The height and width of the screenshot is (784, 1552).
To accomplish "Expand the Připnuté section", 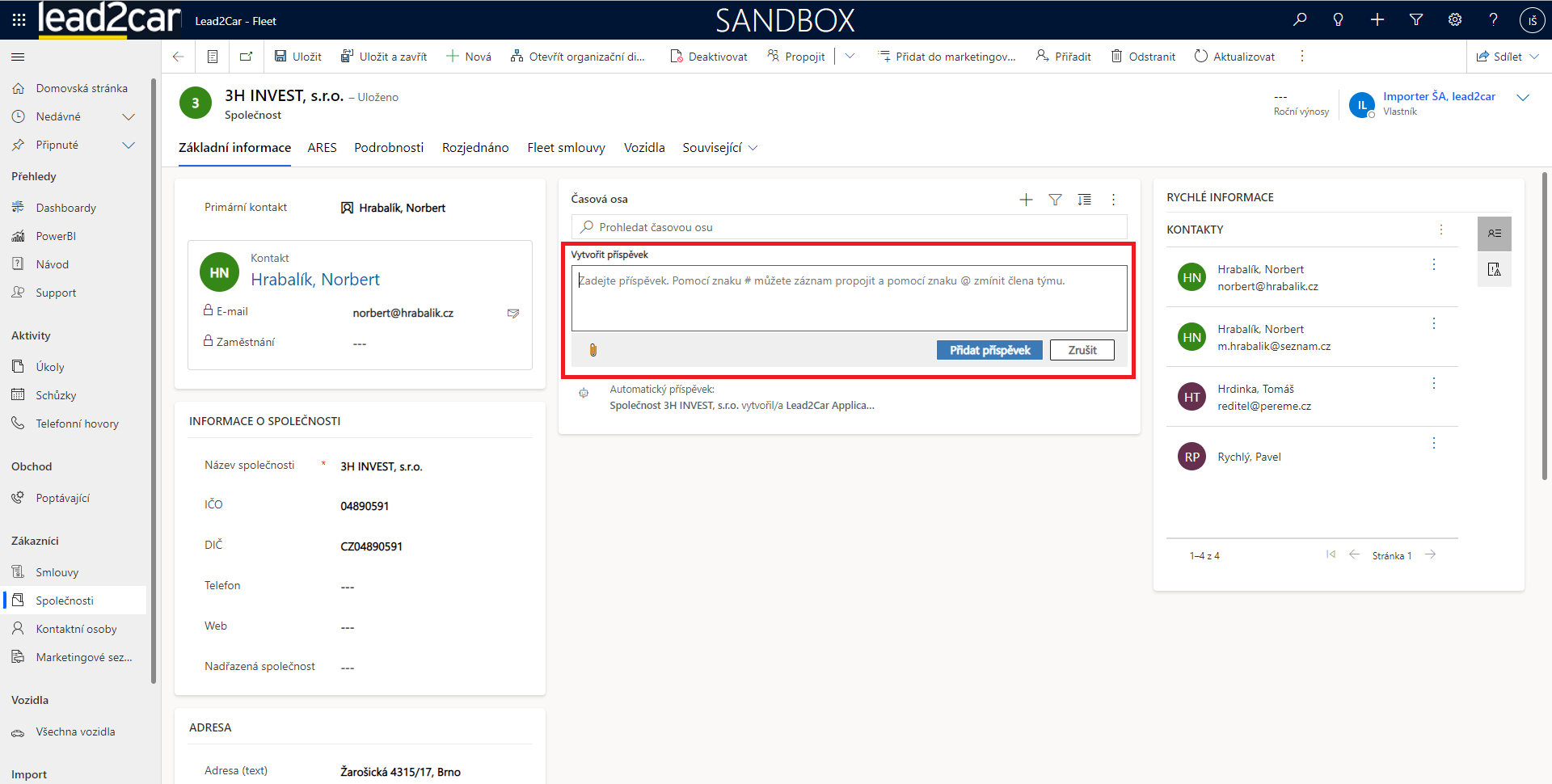I will [x=128, y=145].
